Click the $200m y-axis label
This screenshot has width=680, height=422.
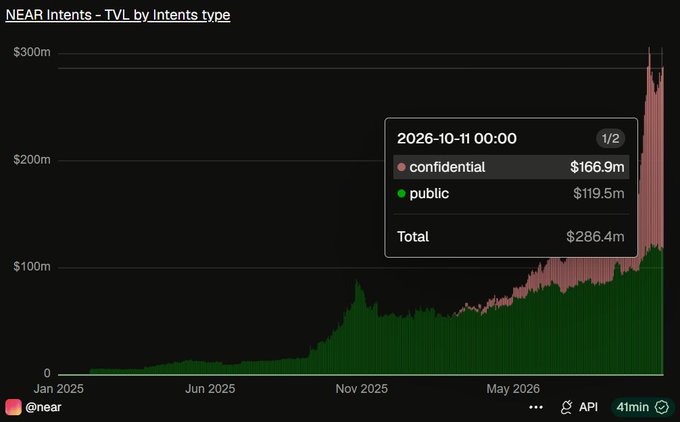pos(32,160)
